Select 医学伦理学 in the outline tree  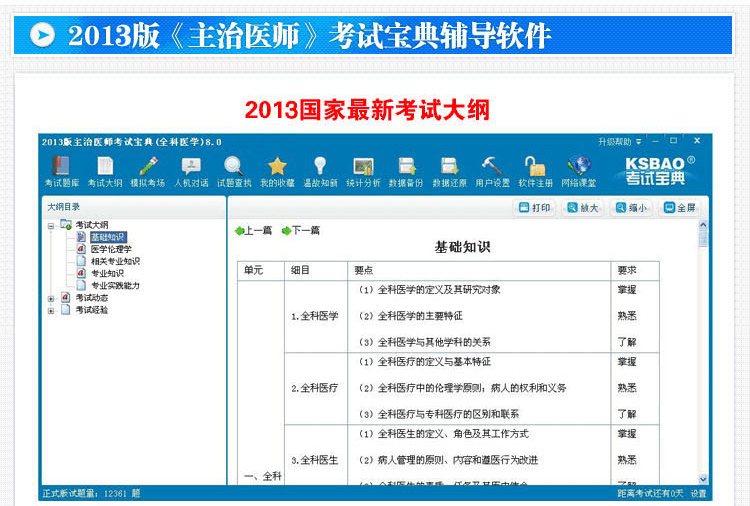tap(111, 249)
